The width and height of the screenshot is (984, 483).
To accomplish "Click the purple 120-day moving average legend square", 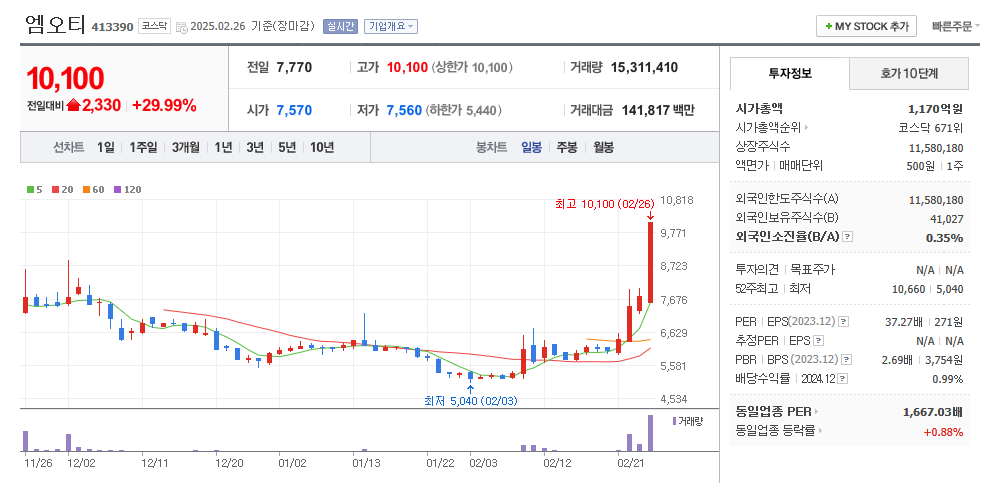I will point(117,189).
